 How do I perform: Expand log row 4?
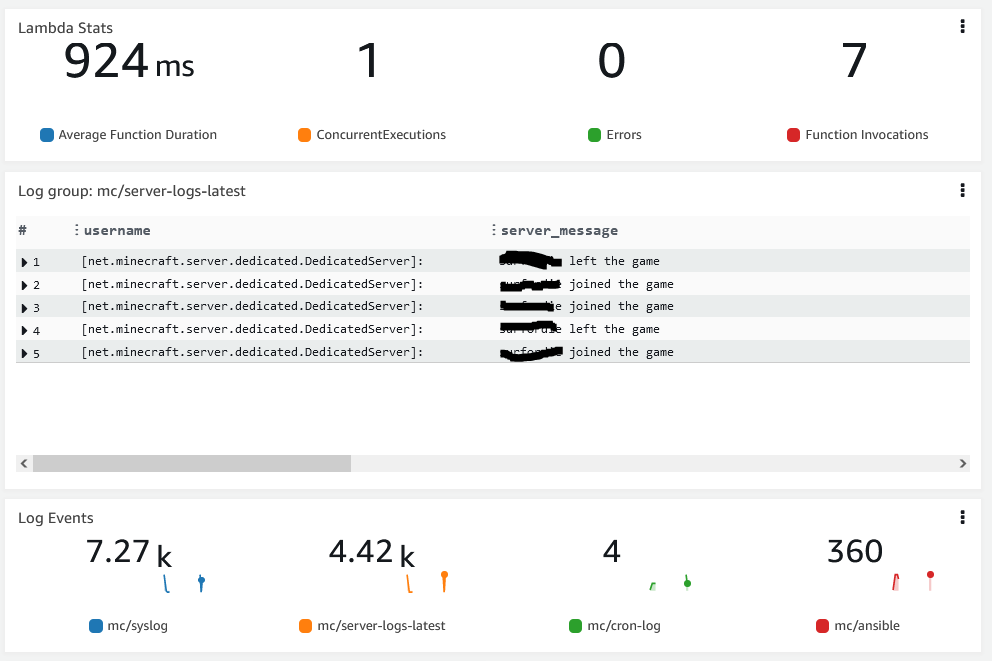point(25,330)
